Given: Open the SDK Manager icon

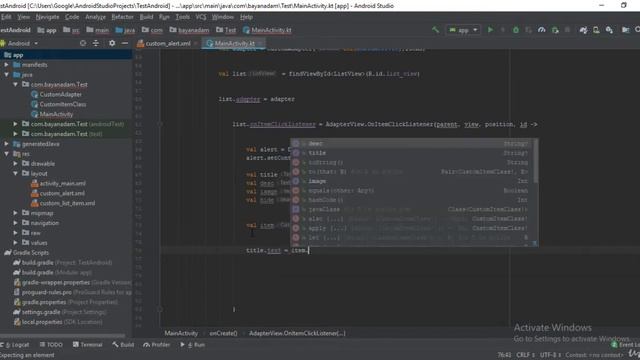Looking at the screenshot, I should (x=609, y=30).
